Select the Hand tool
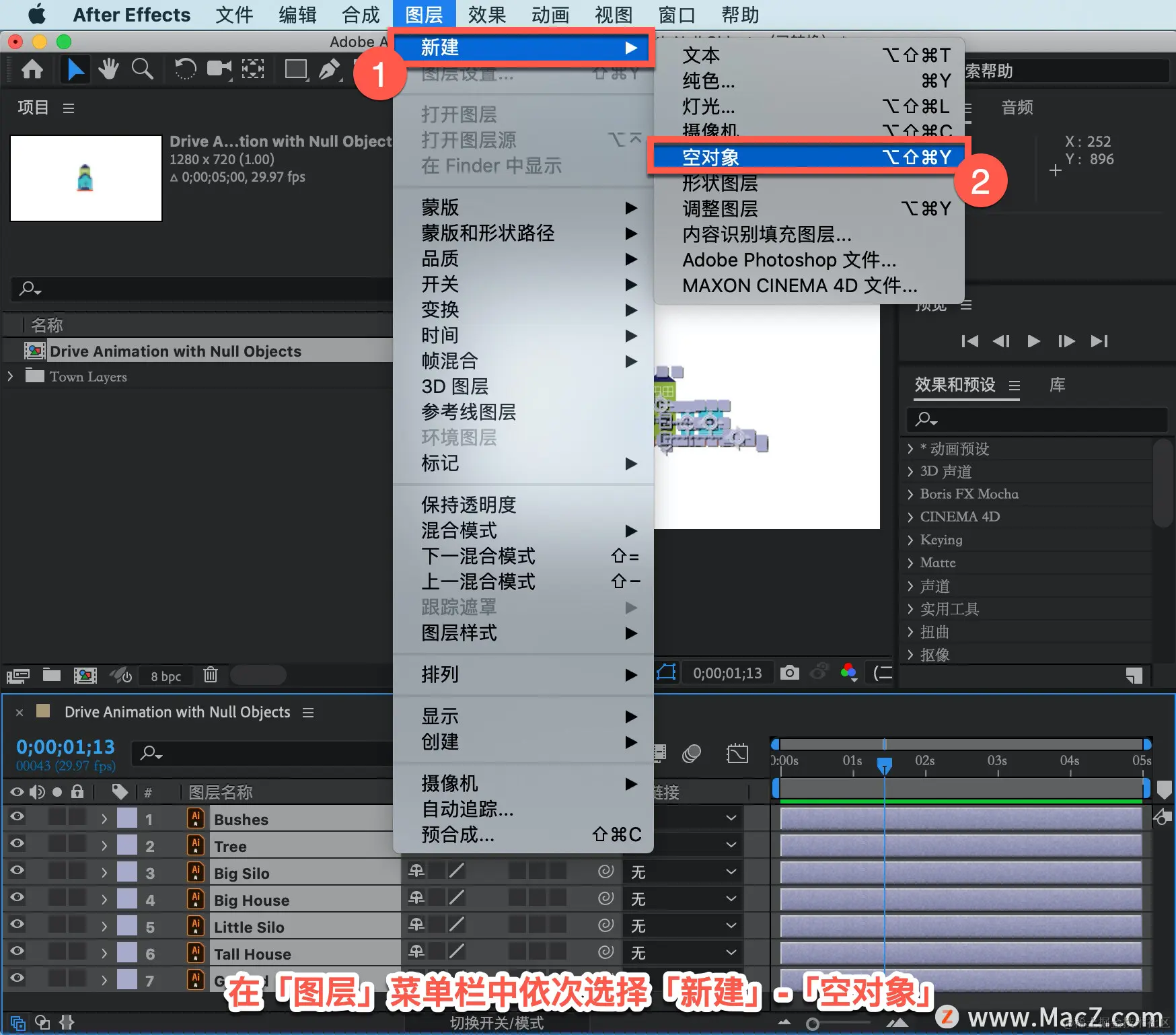1176x1035 pixels. (108, 69)
